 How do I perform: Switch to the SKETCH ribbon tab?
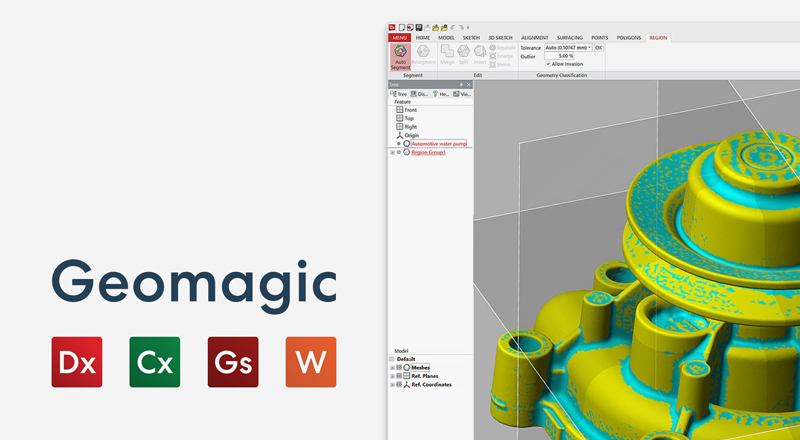coord(471,38)
